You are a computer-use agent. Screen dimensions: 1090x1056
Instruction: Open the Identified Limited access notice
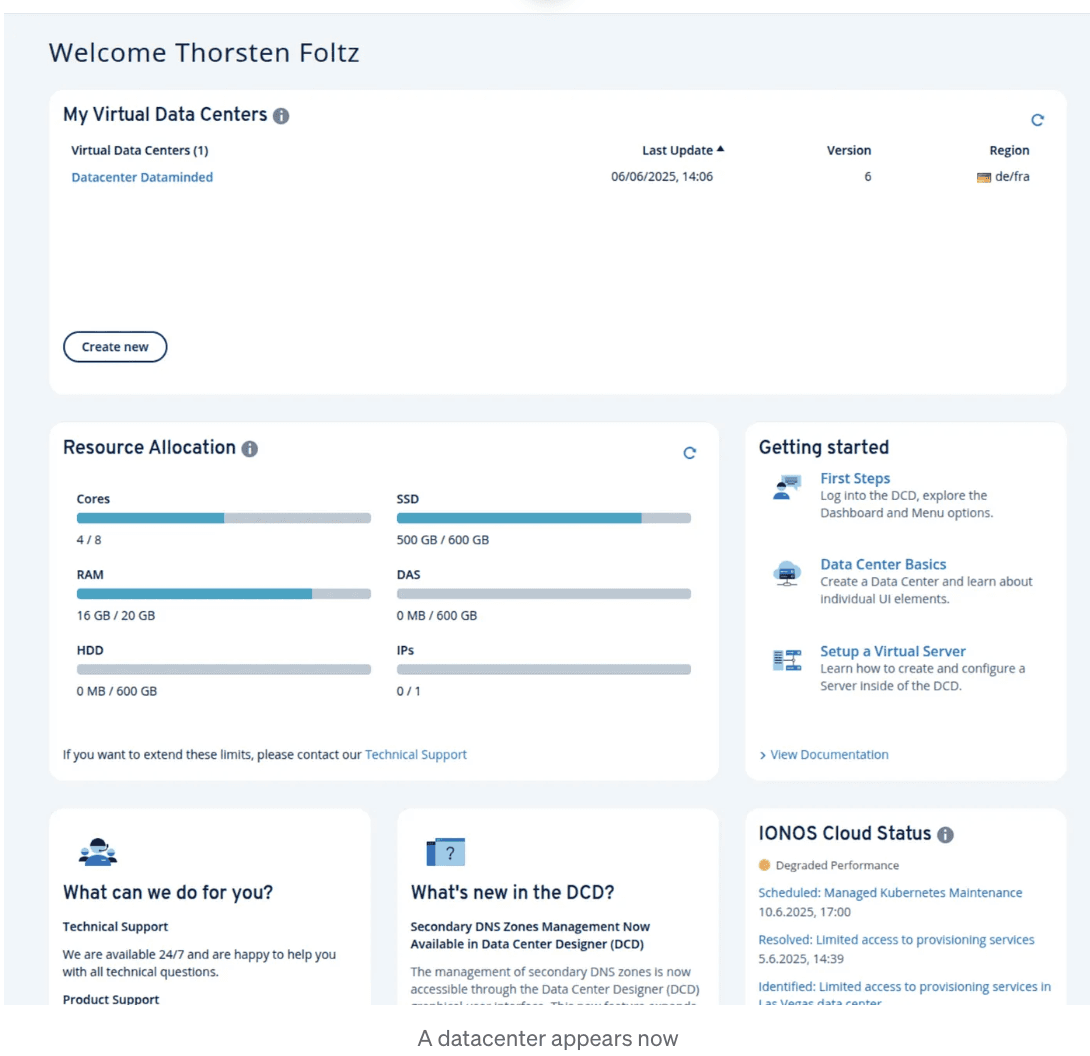coord(904,994)
